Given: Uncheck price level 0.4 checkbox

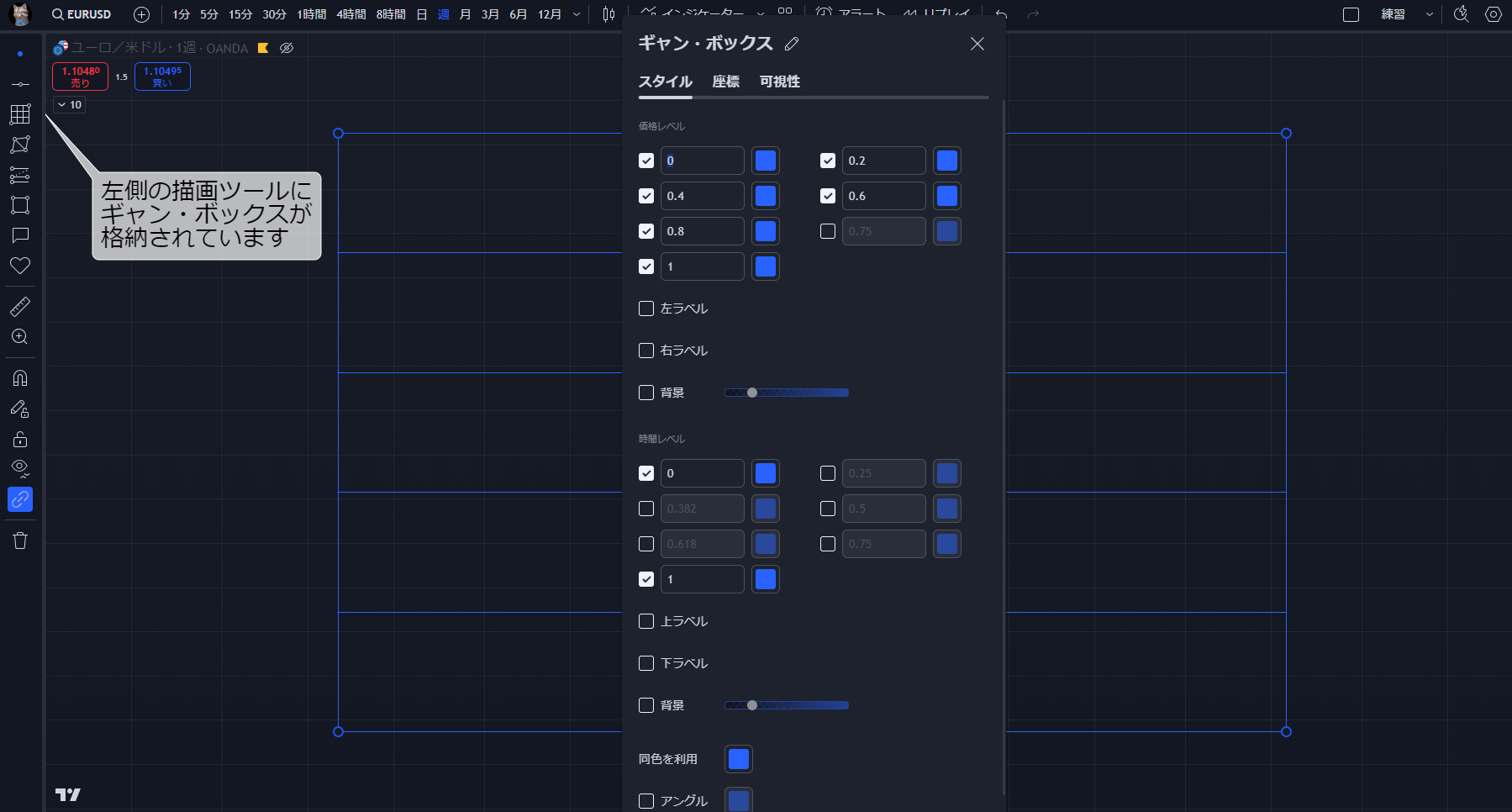Looking at the screenshot, I should (x=646, y=196).
